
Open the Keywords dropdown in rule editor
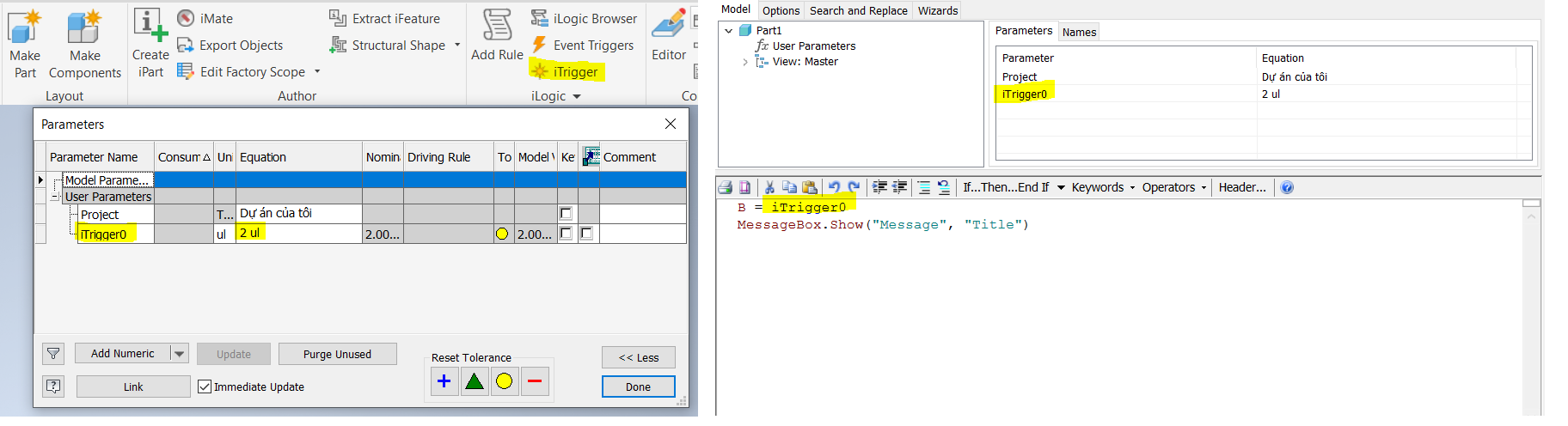point(1103,187)
